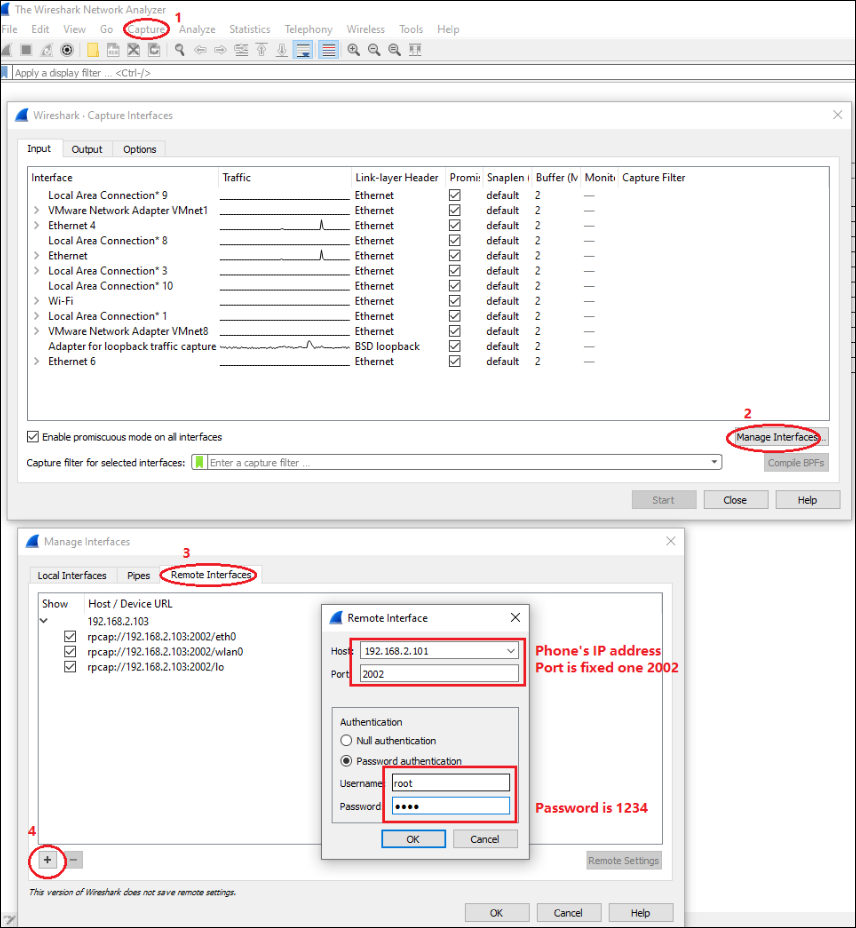This screenshot has width=856, height=928.
Task: Expand the Ethernet 4 interface row
Action: (37, 225)
